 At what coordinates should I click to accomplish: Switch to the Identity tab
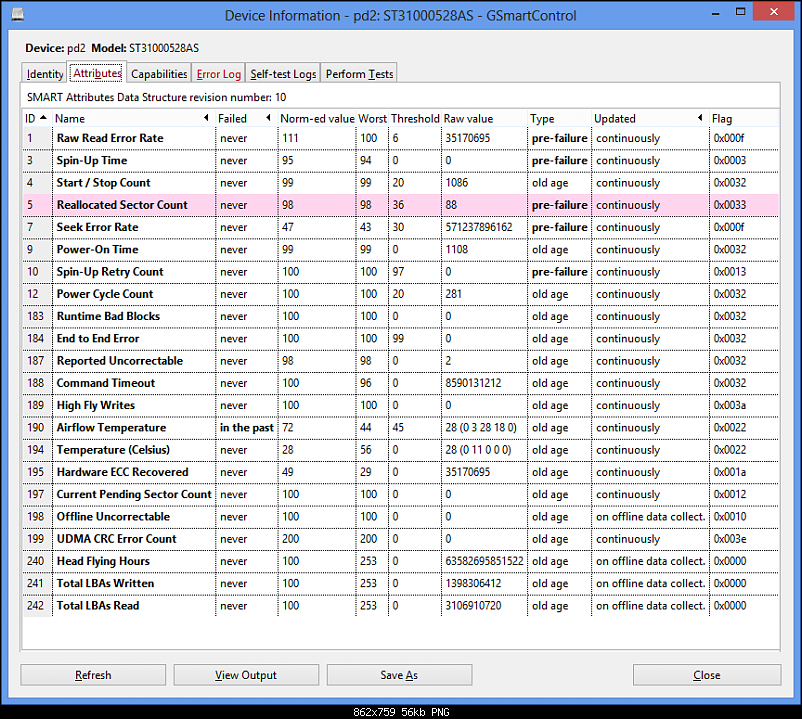45,74
